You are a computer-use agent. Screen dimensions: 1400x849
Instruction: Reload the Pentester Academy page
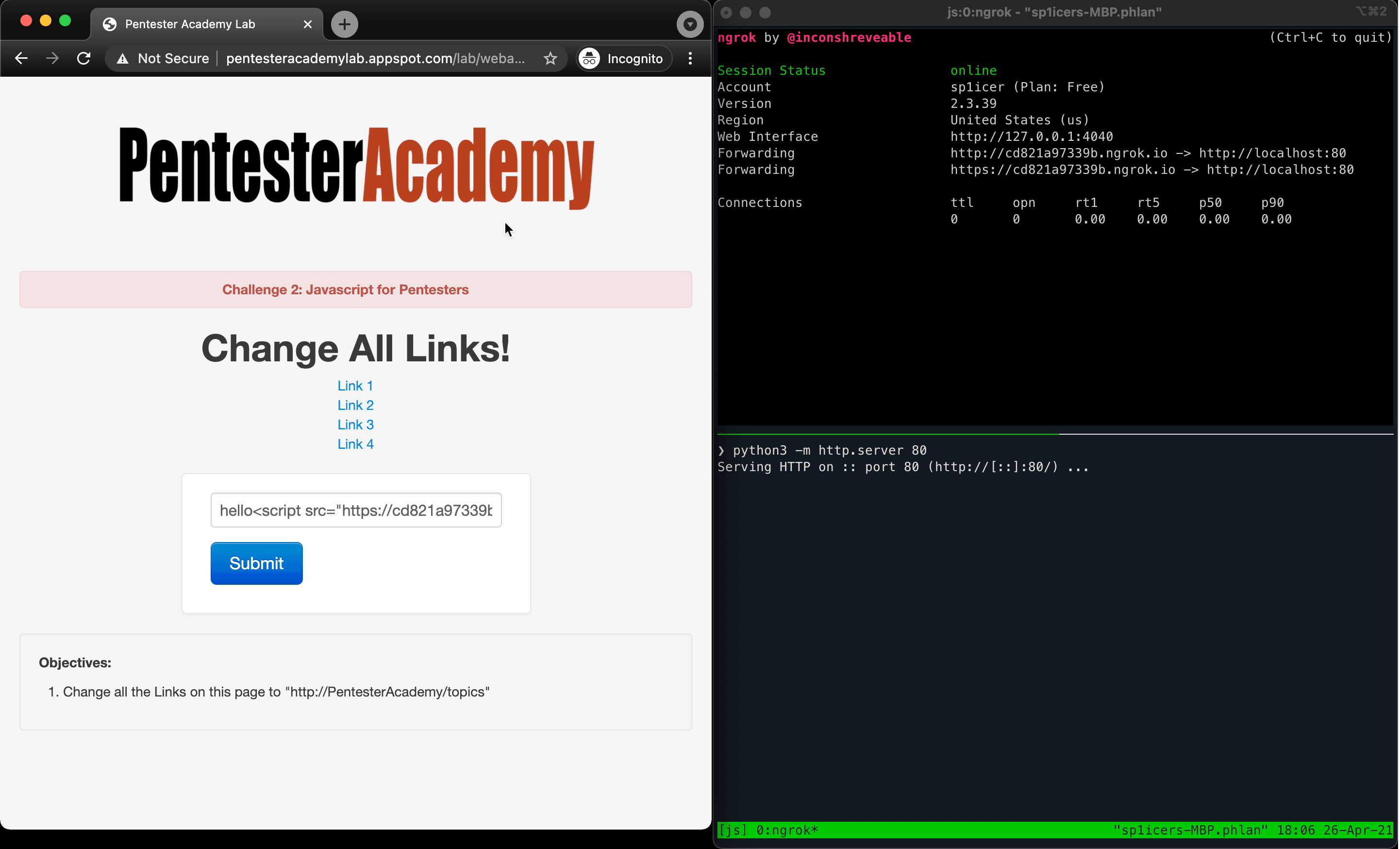click(84, 59)
